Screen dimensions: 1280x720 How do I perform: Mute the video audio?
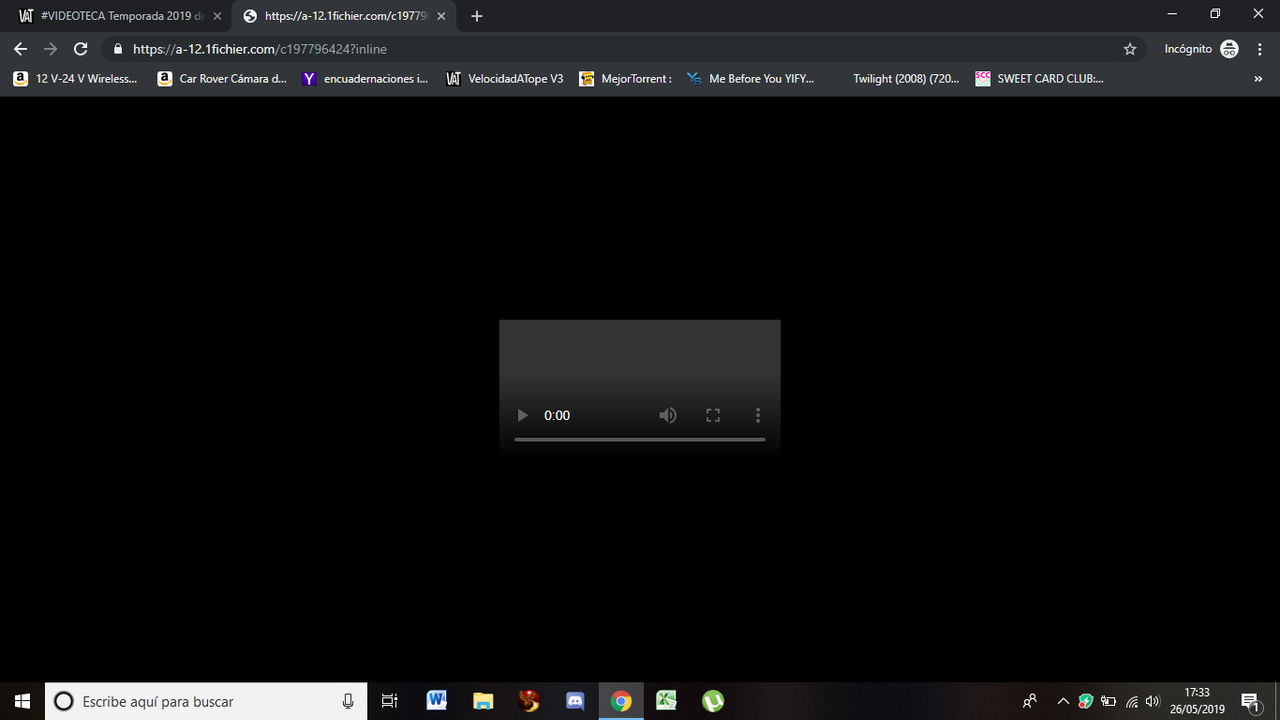[x=667, y=415]
